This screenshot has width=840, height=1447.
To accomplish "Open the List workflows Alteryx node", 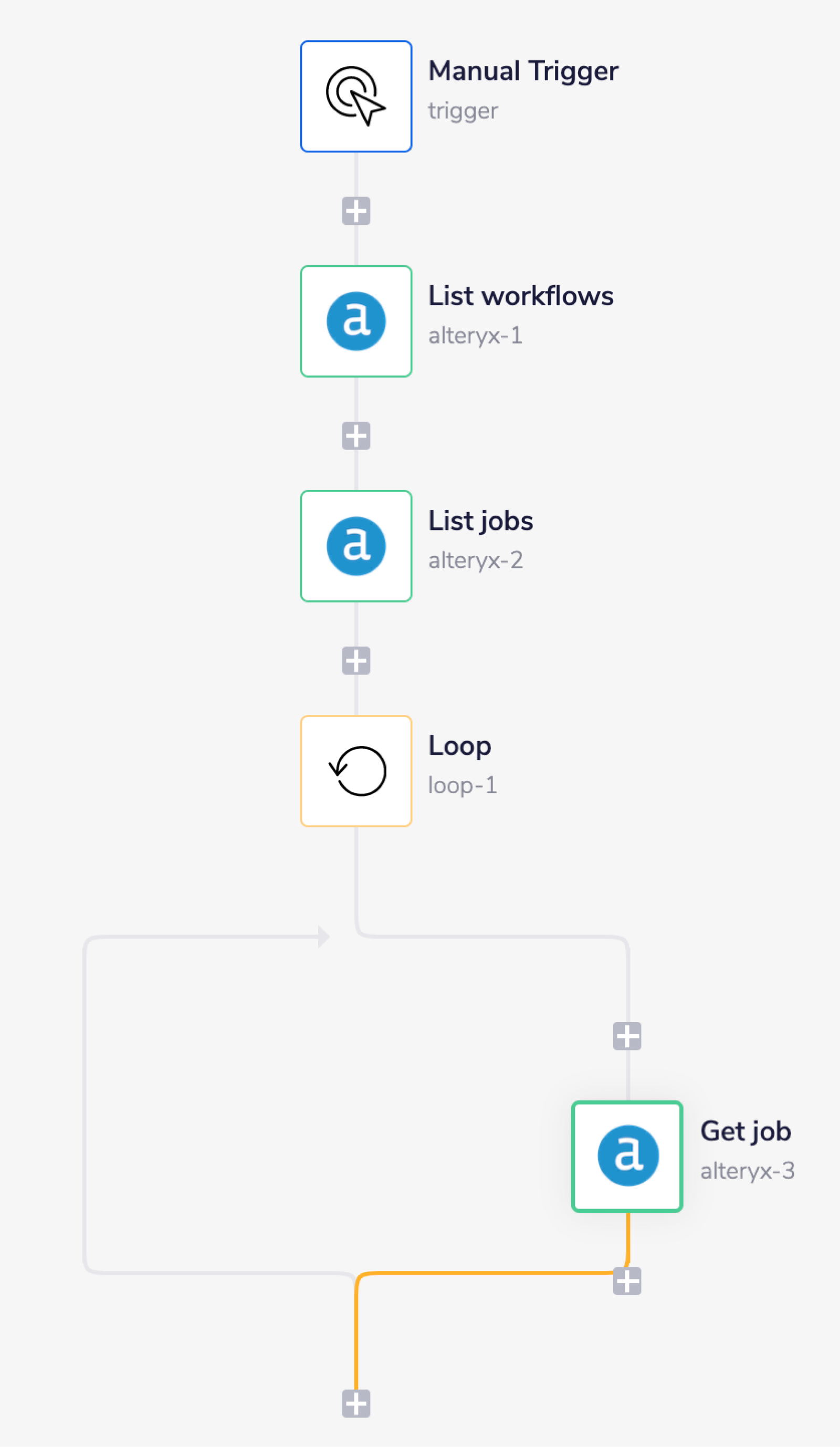I will (356, 321).
